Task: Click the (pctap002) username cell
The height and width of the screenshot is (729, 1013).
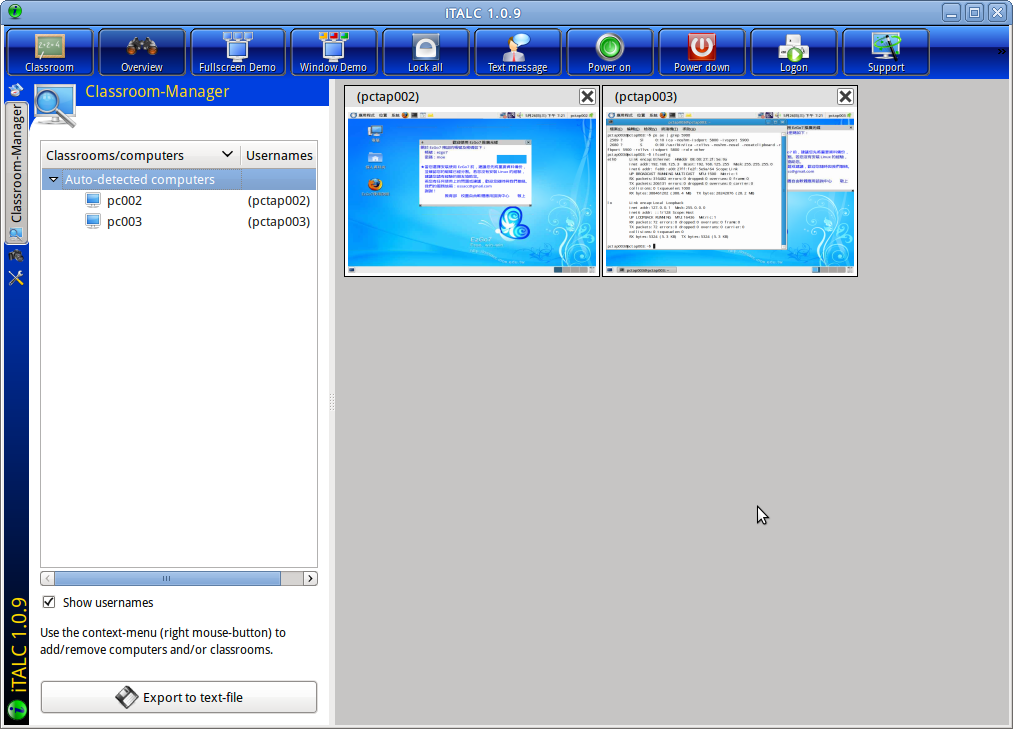Action: [278, 200]
